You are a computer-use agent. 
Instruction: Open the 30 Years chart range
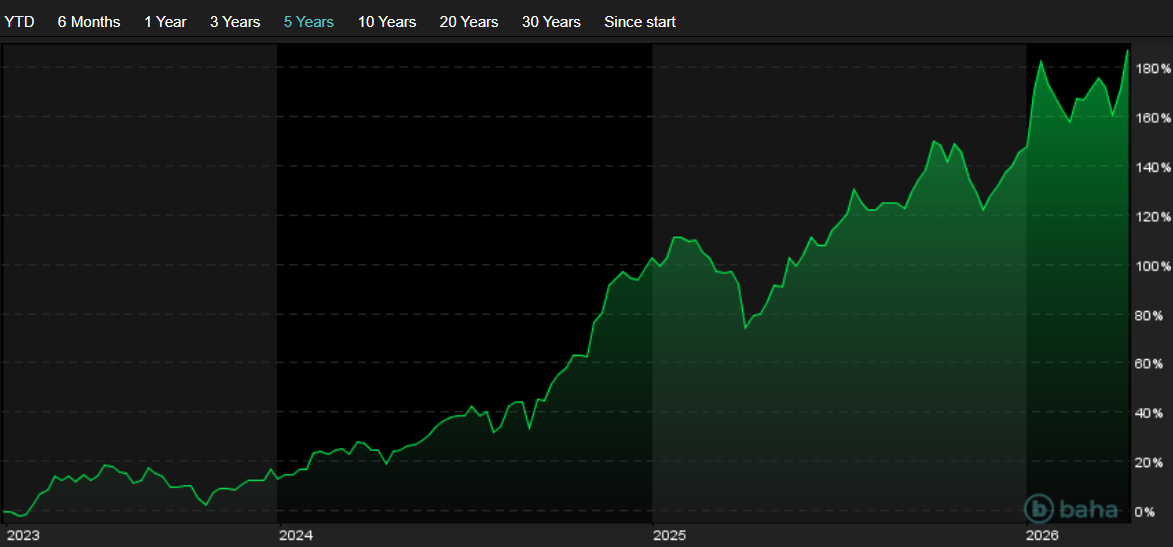pos(551,22)
